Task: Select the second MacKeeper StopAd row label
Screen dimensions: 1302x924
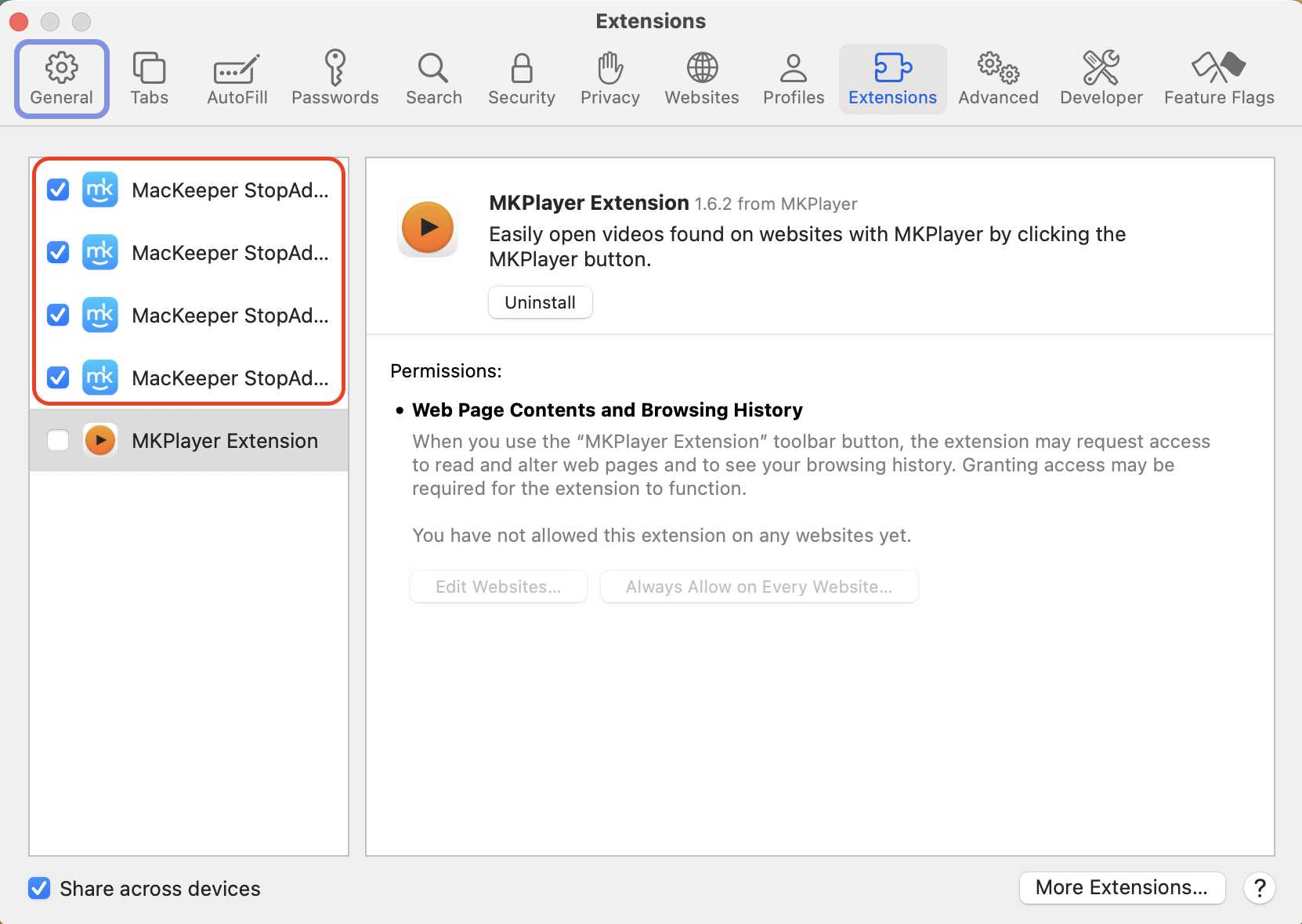Action: (230, 253)
